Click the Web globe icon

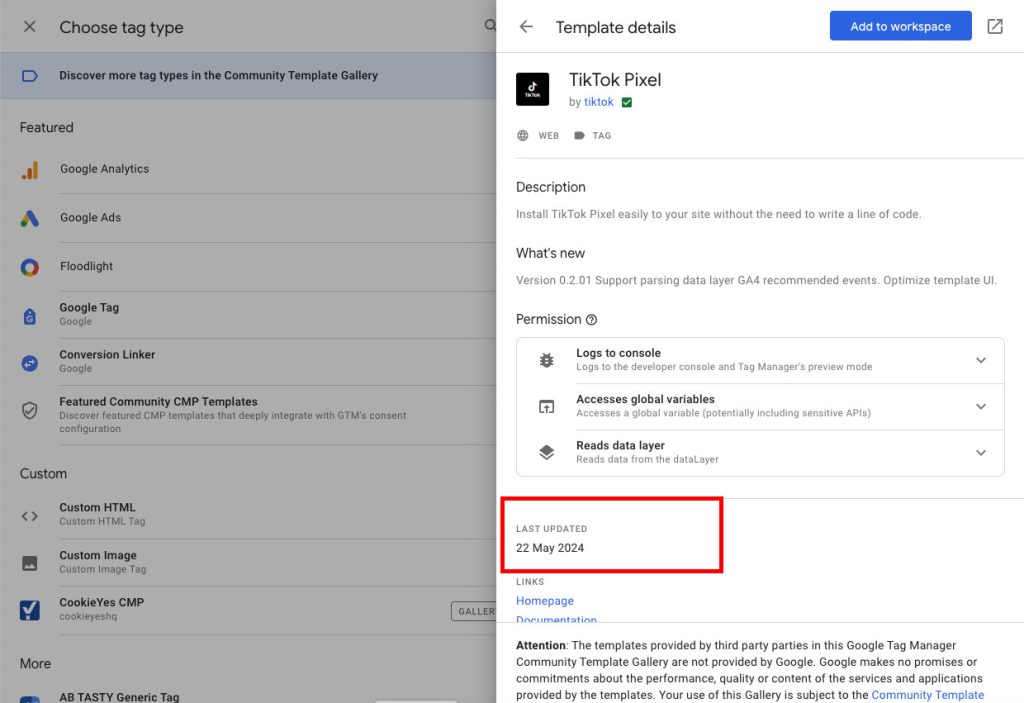click(522, 135)
